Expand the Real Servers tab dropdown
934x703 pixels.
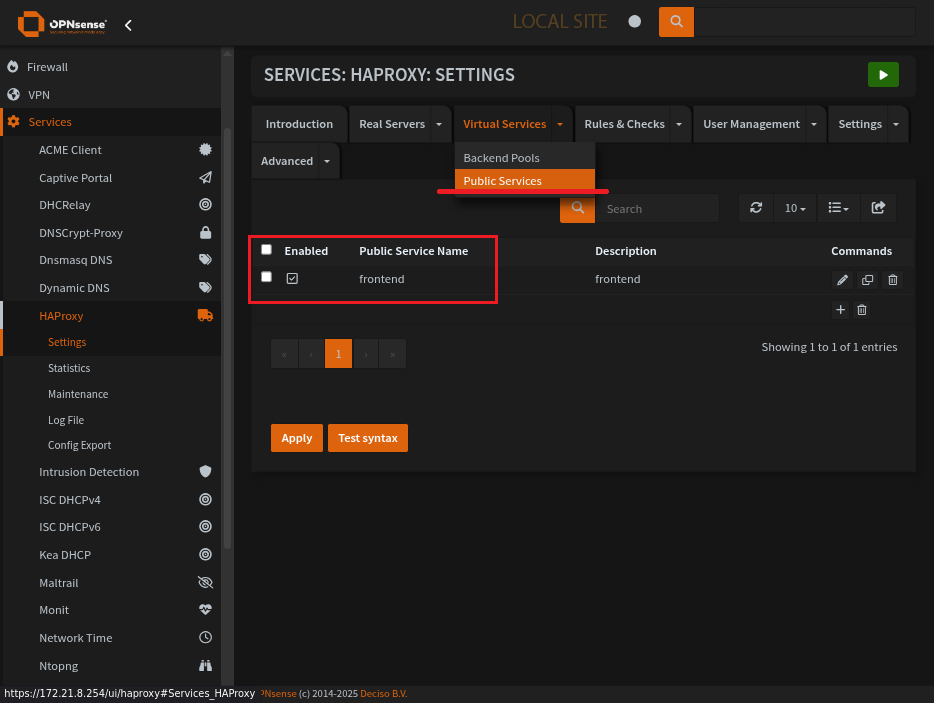(439, 125)
